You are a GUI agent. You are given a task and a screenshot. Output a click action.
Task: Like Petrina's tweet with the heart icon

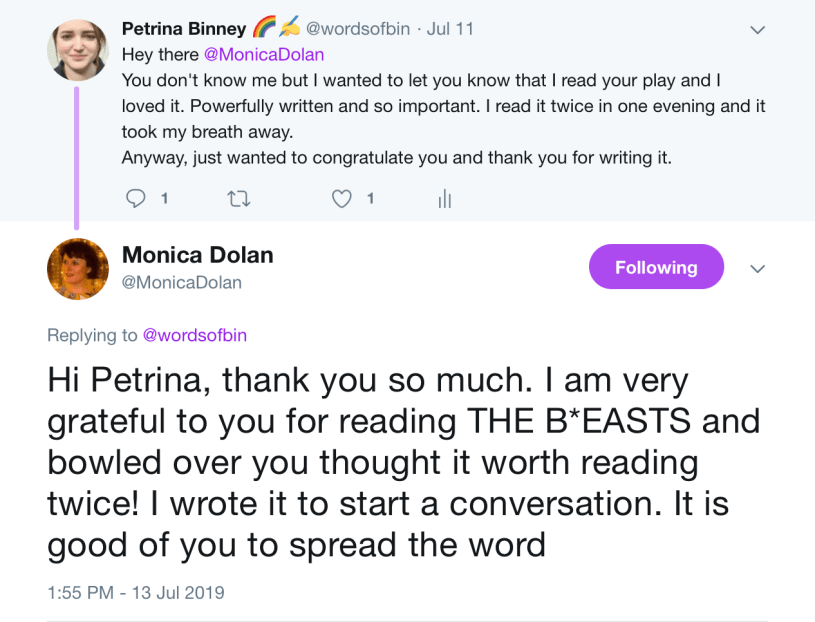pos(342,199)
